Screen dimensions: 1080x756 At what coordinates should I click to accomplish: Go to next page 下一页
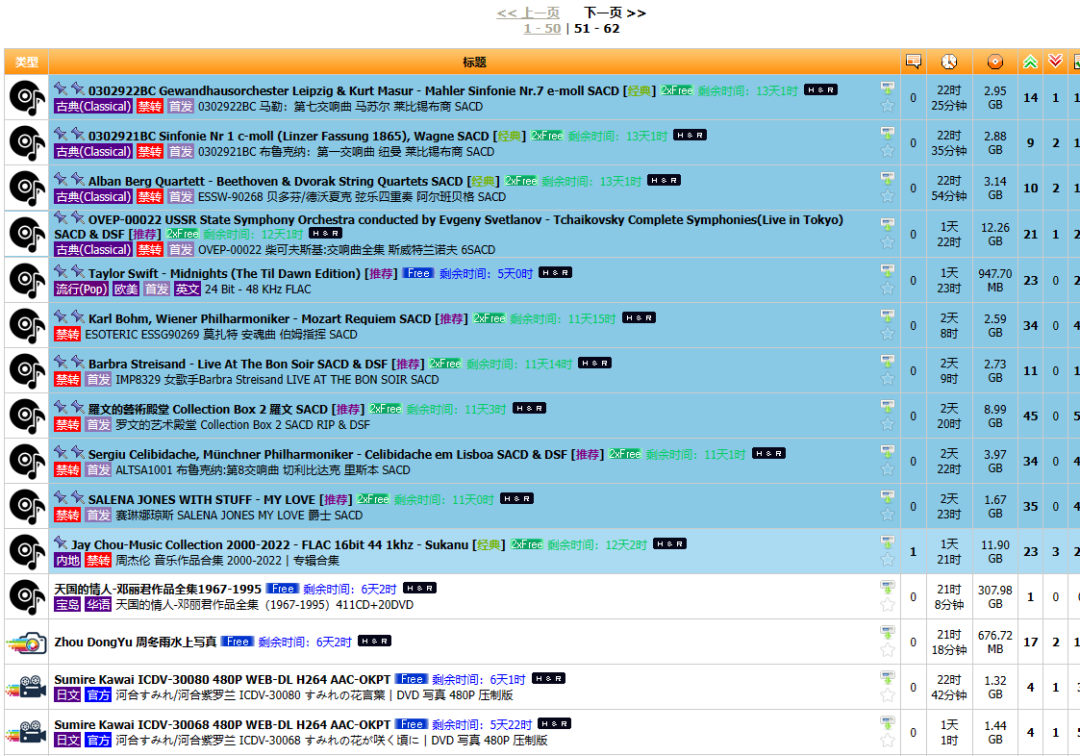(x=615, y=12)
